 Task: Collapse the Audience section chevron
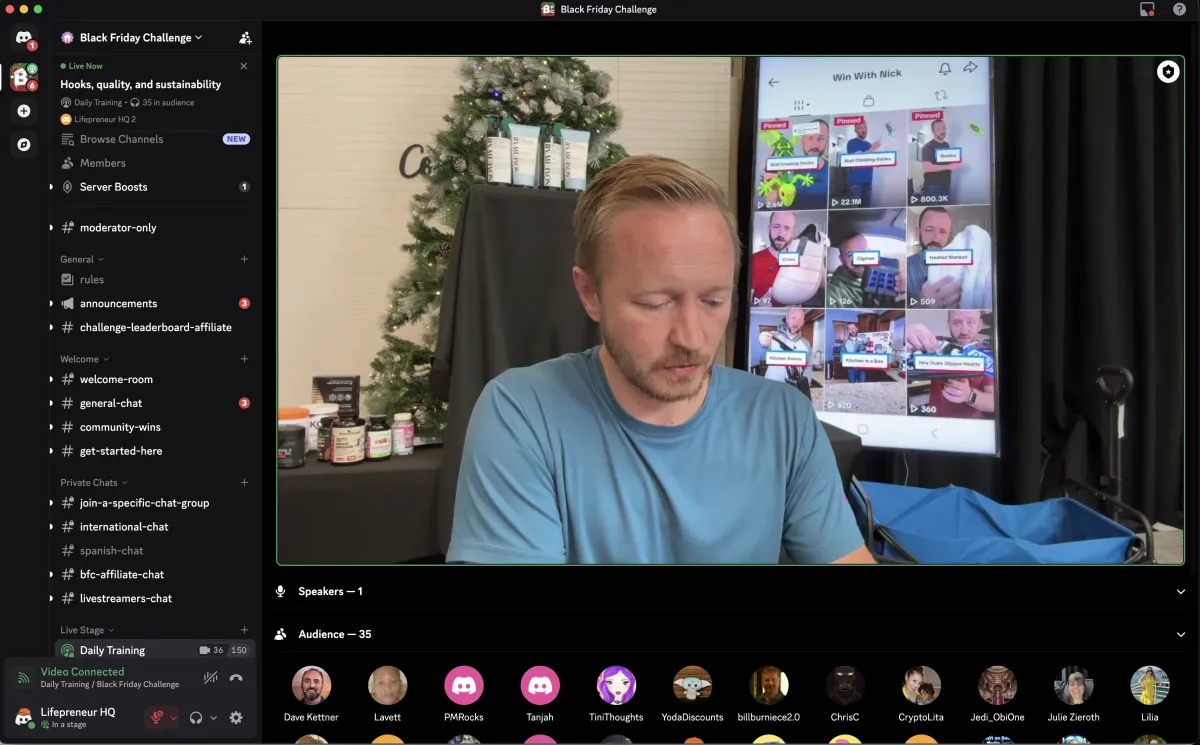[x=1181, y=635]
